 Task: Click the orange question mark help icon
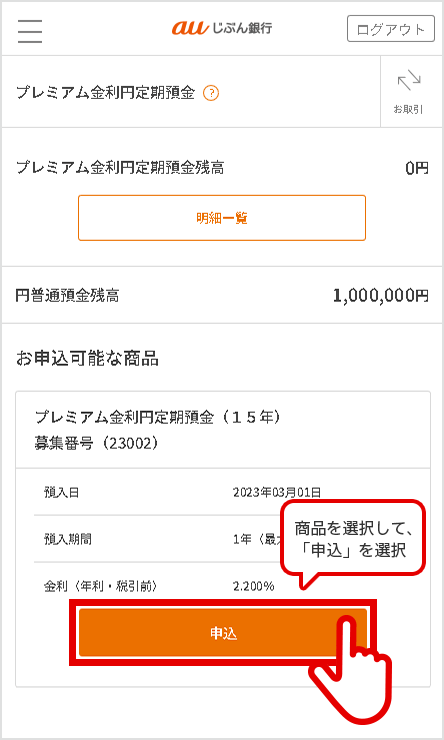(x=211, y=93)
